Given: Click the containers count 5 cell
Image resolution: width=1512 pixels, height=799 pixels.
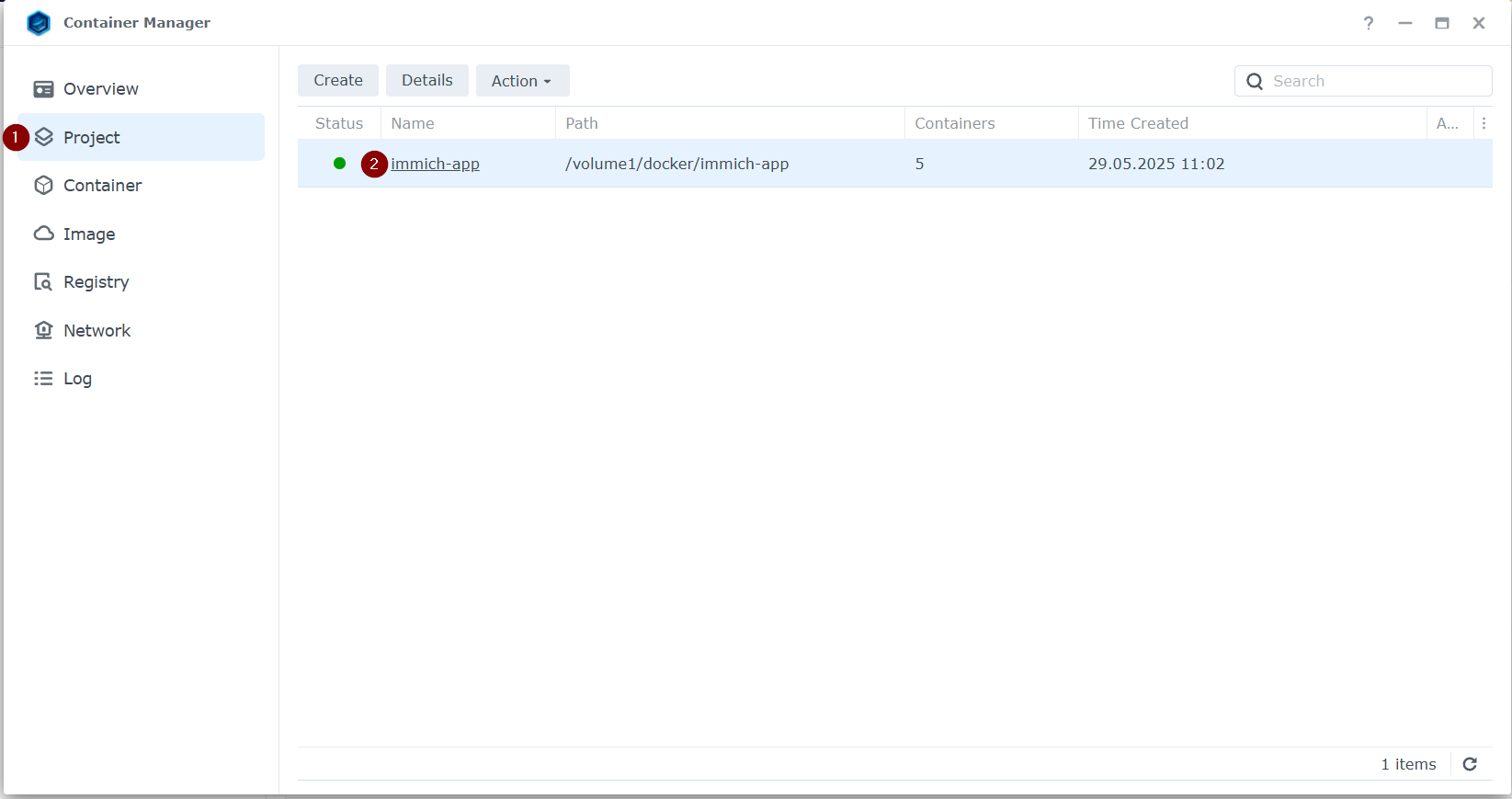Looking at the screenshot, I should (x=919, y=164).
